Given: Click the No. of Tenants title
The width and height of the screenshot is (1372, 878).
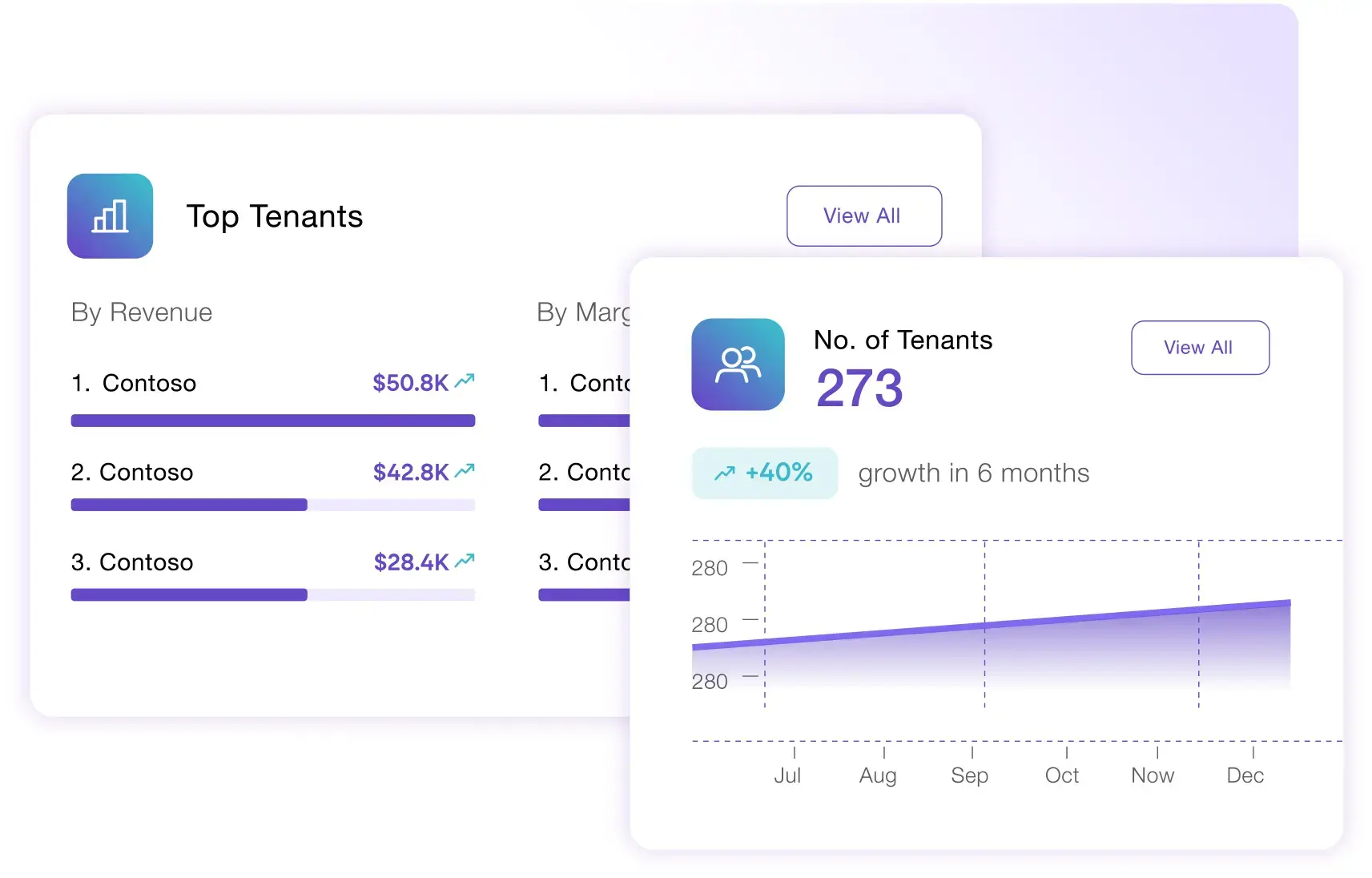Looking at the screenshot, I should tap(903, 340).
